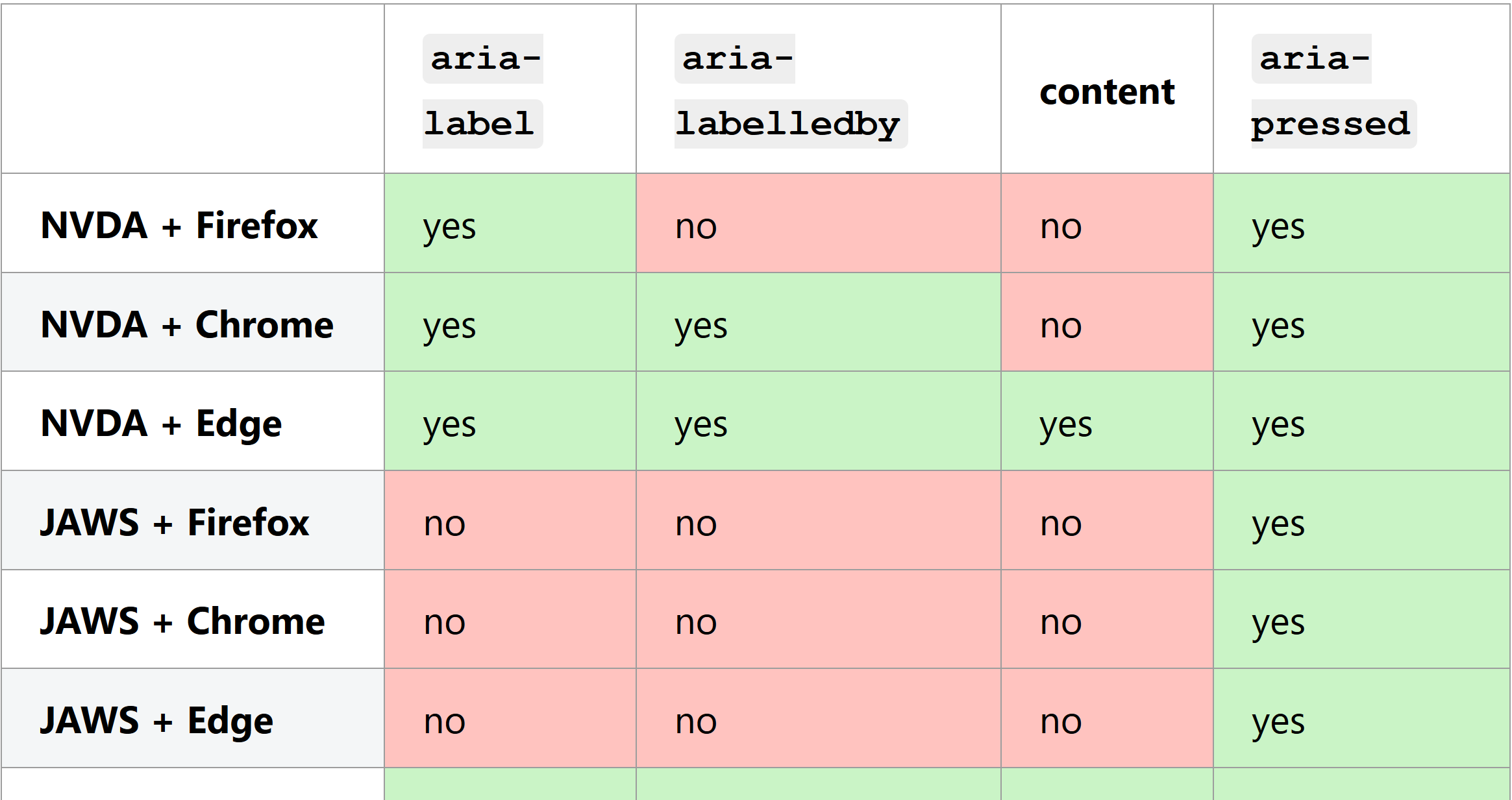Click JAWS + Chrome aria-labelledby 'no' cell
This screenshot has width=1512, height=800.
818,619
